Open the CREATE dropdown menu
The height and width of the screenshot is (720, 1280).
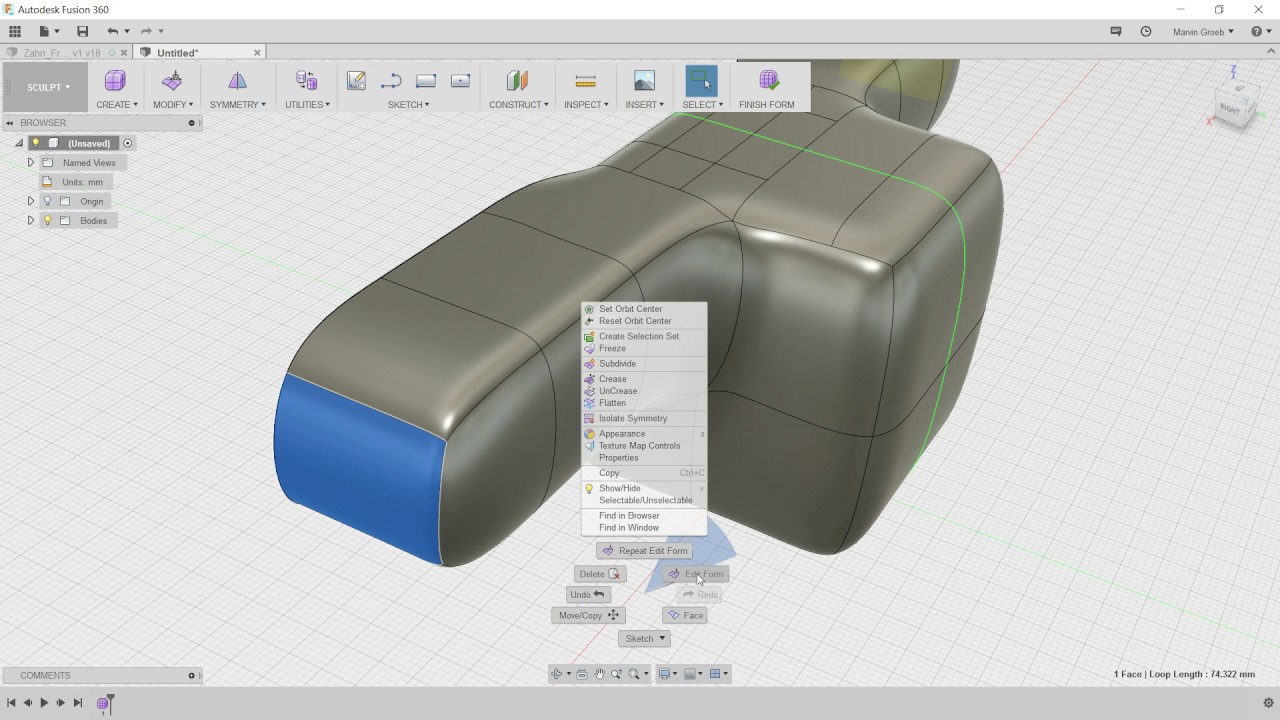tap(117, 104)
